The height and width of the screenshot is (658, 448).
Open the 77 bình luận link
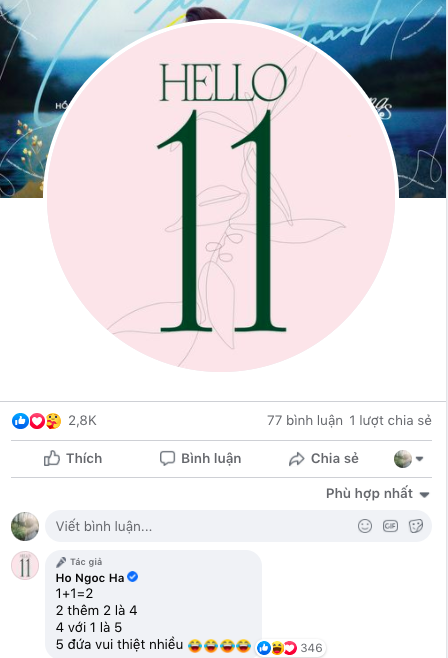pos(305,420)
